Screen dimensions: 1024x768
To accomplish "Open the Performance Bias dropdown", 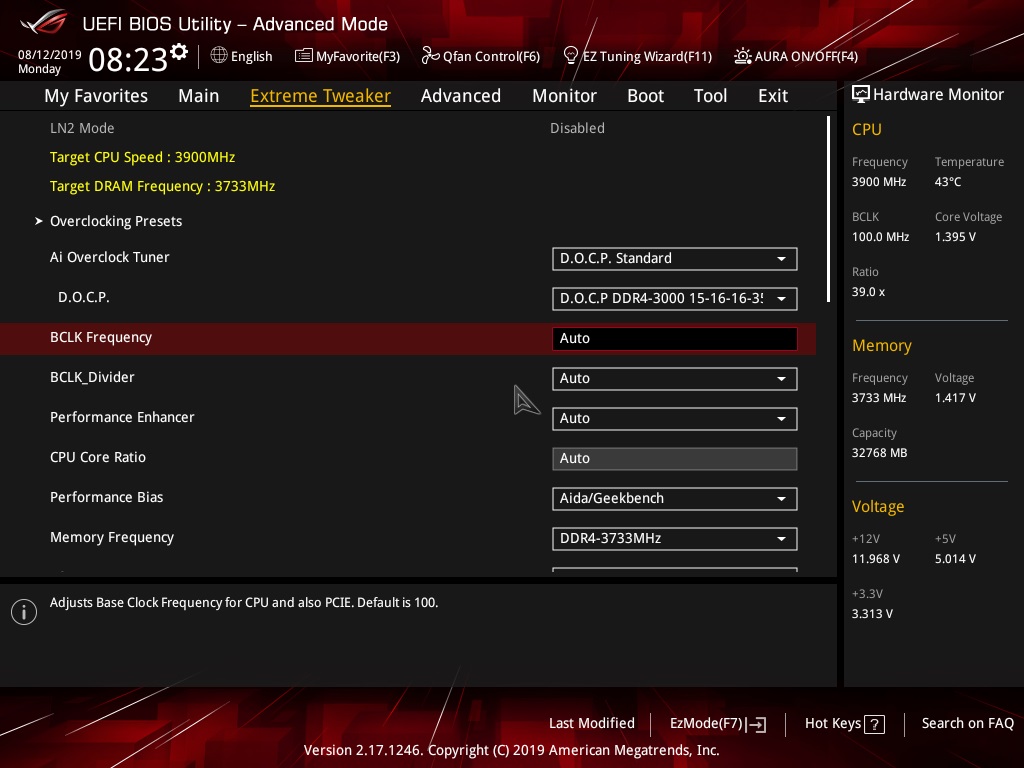I will 675,499.
